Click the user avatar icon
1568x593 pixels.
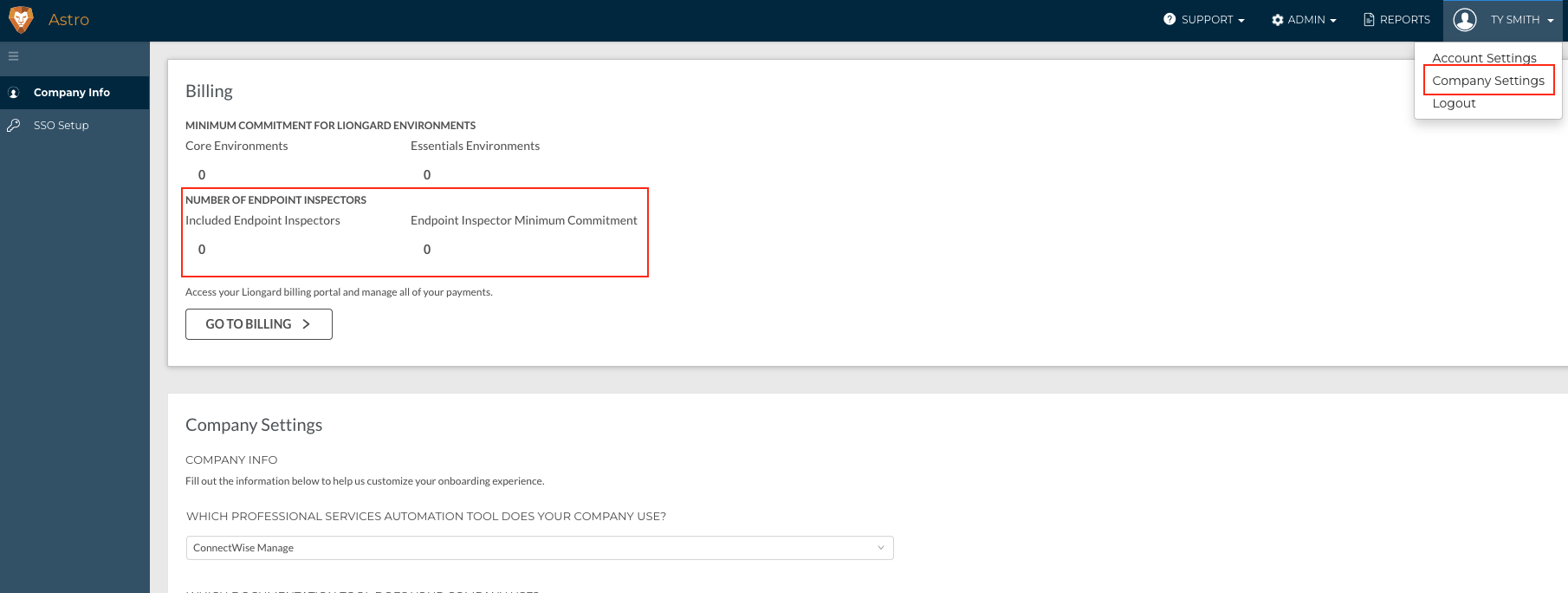[1465, 19]
